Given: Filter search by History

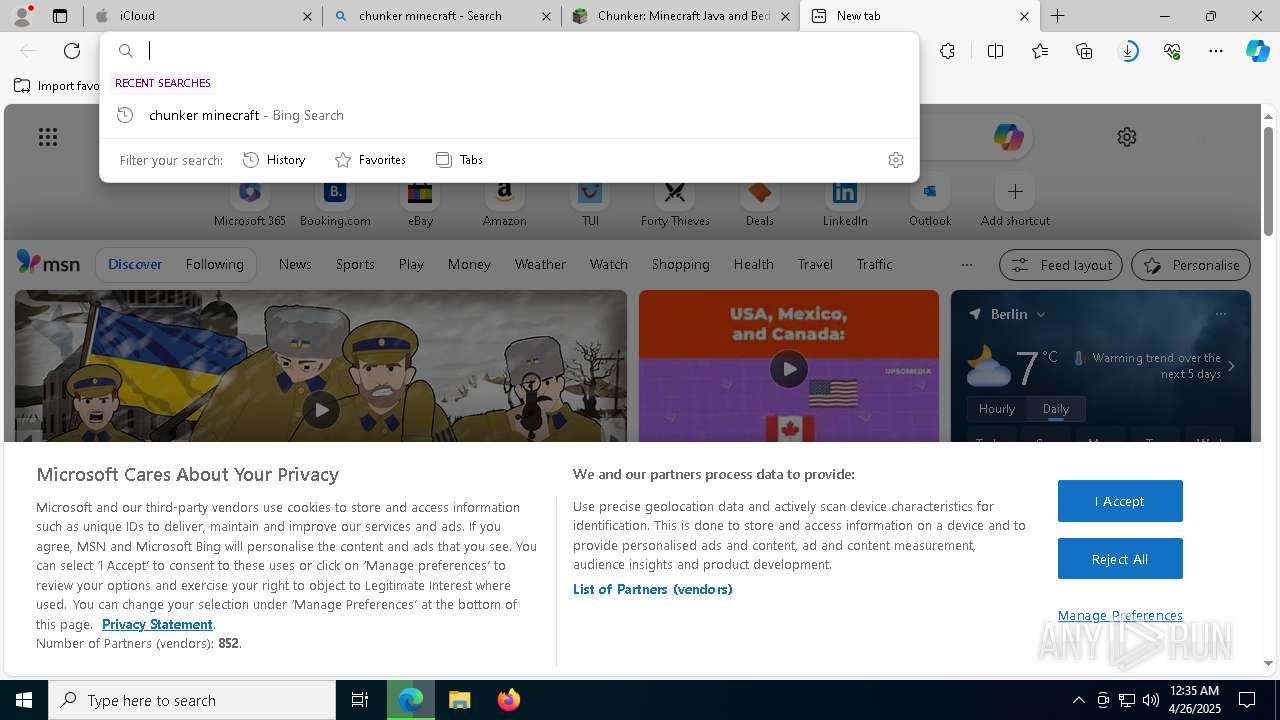Looking at the screenshot, I should 274,160.
